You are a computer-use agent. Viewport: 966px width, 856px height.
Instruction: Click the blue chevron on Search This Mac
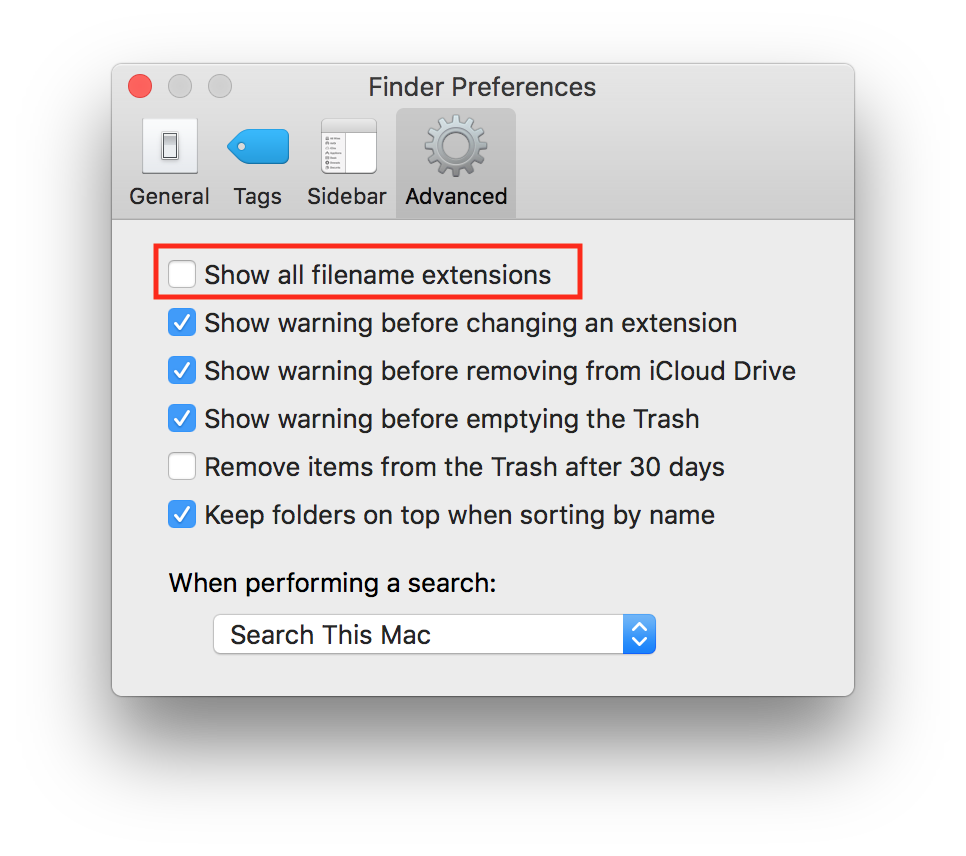(x=640, y=634)
